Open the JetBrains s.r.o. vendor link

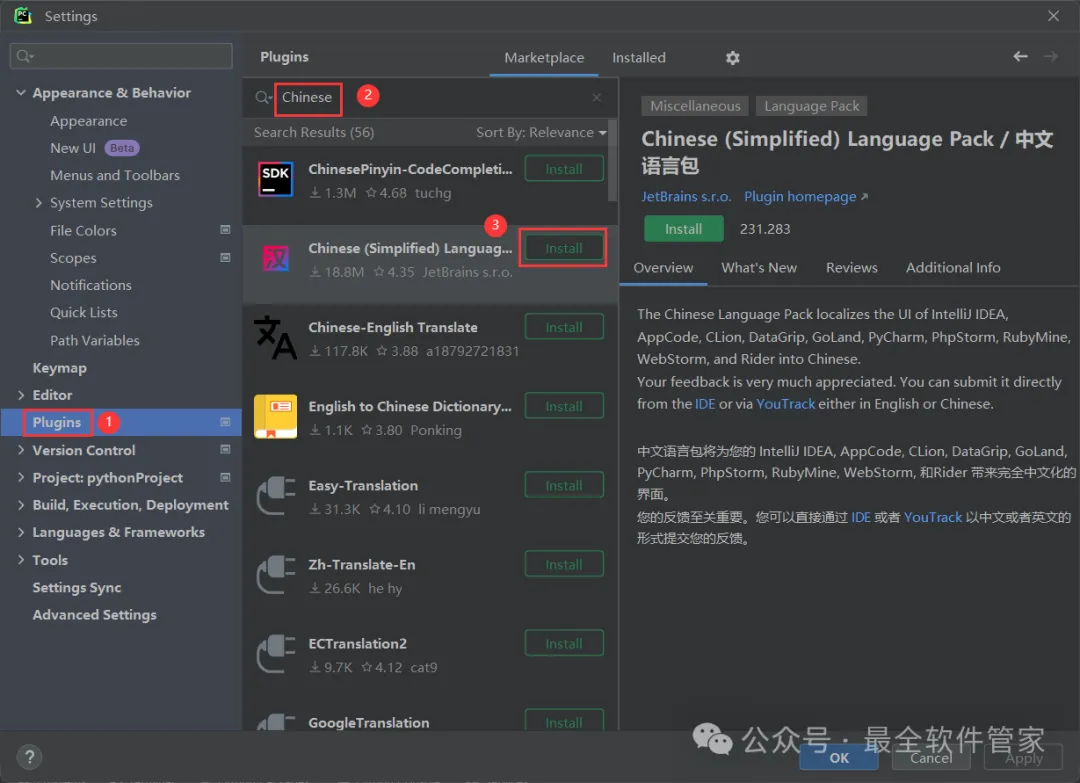coord(686,197)
